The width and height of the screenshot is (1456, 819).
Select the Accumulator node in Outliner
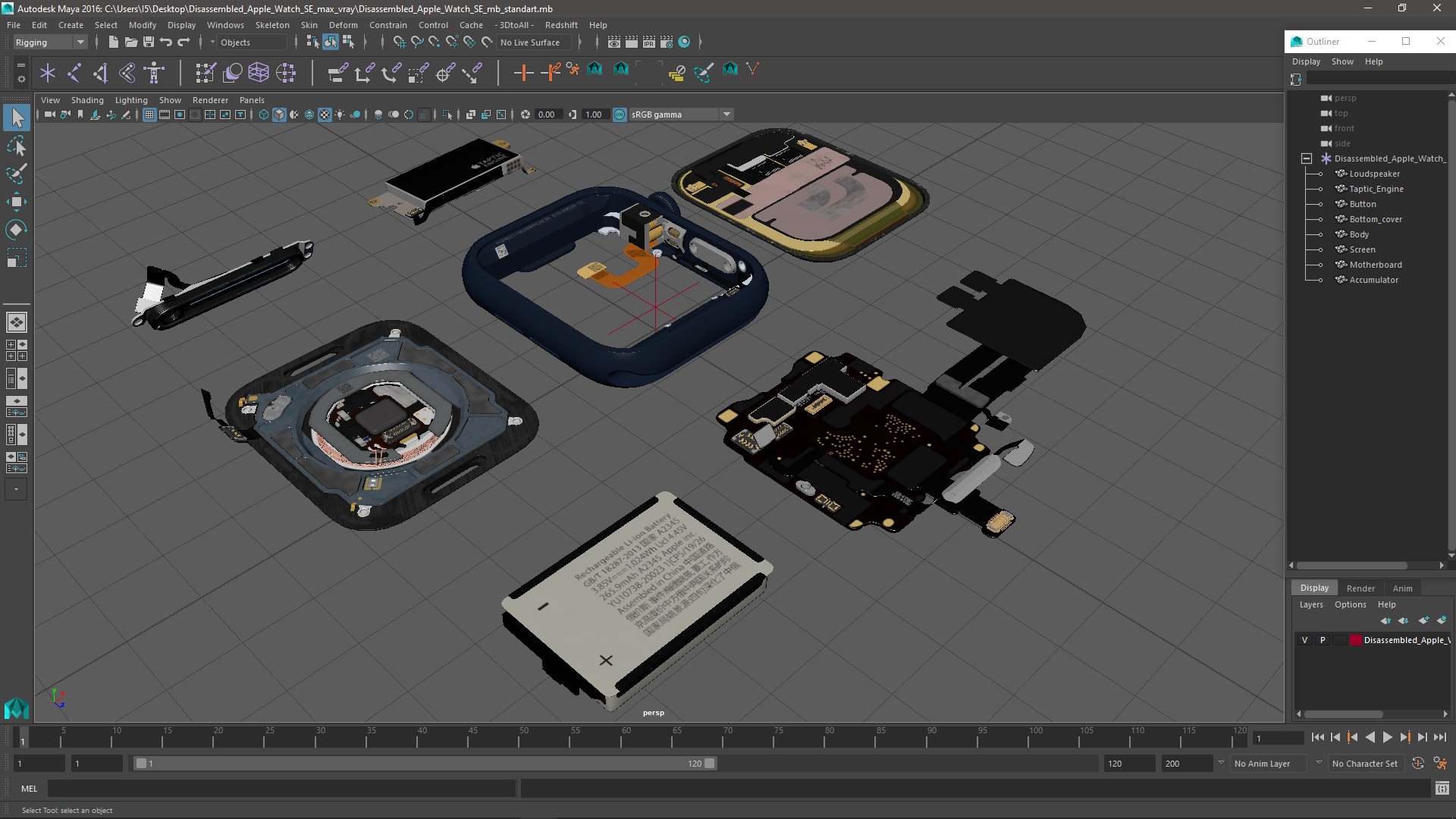(1373, 280)
